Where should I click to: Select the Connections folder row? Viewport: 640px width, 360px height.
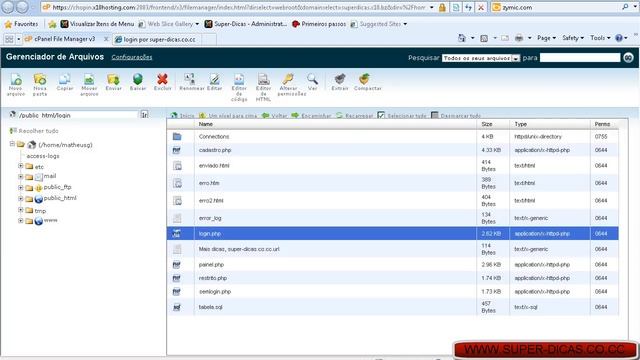click(393, 136)
